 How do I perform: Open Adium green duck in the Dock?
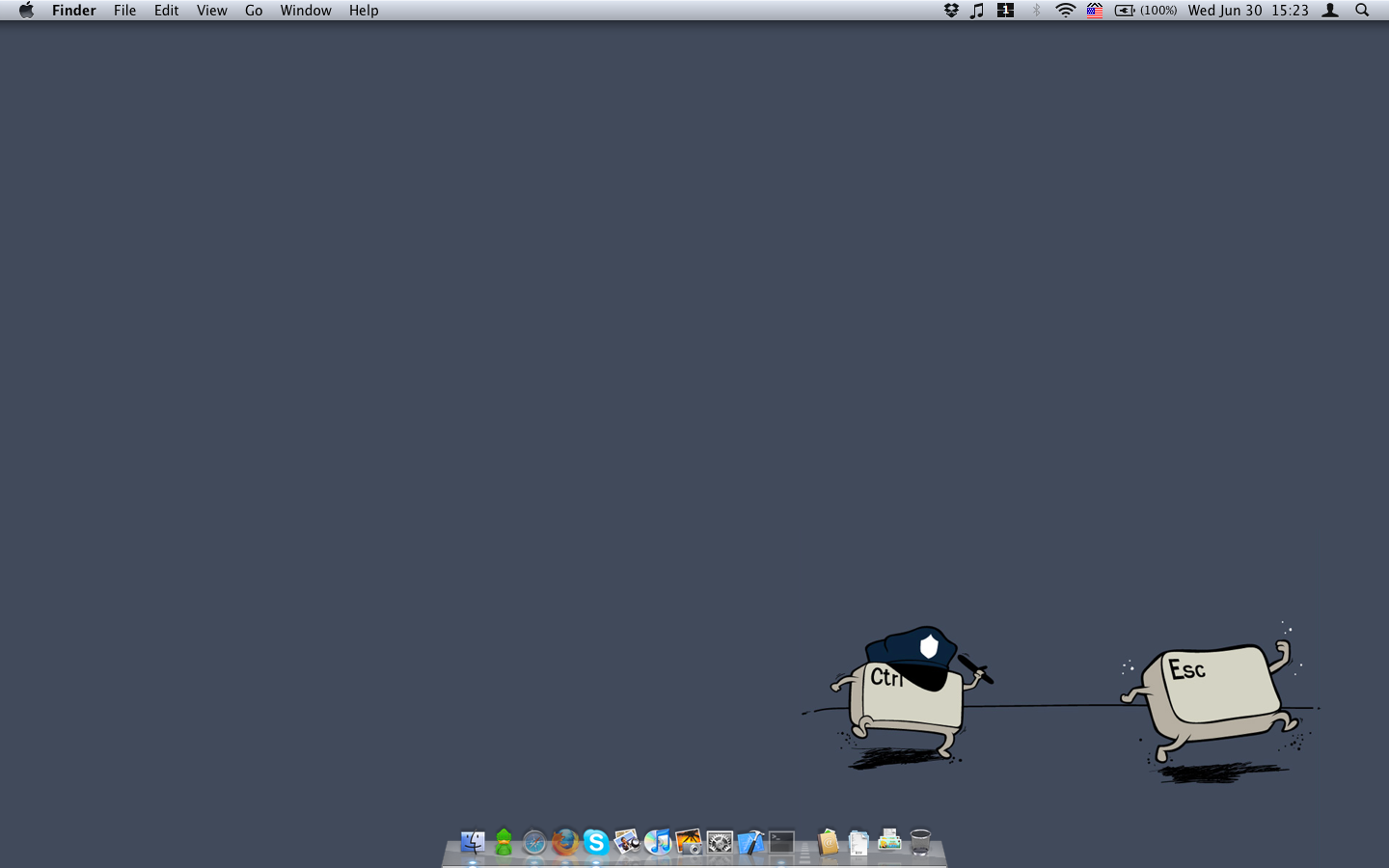504,842
